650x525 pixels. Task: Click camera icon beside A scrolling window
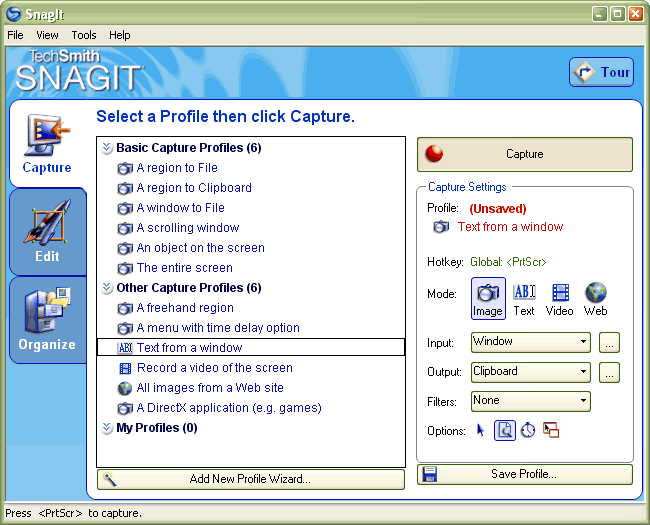[125, 228]
